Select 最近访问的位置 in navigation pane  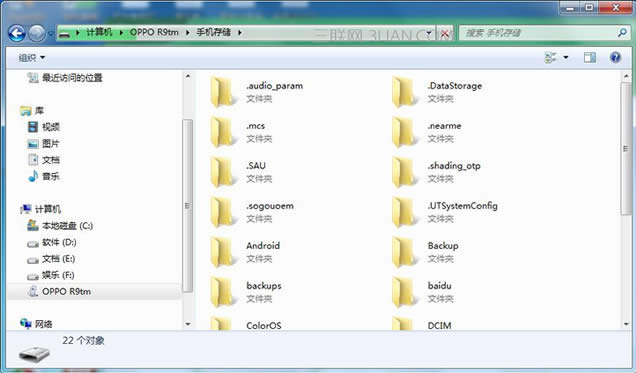[72, 77]
